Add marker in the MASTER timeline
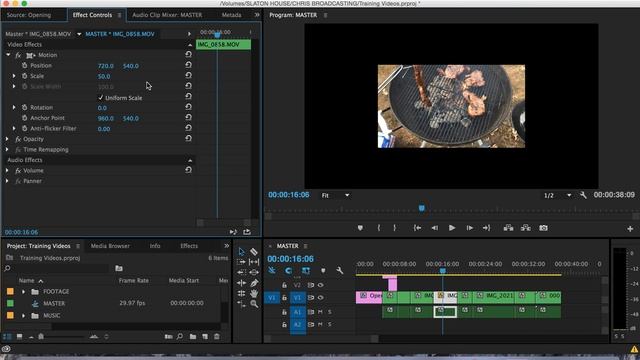 [x=323, y=270]
